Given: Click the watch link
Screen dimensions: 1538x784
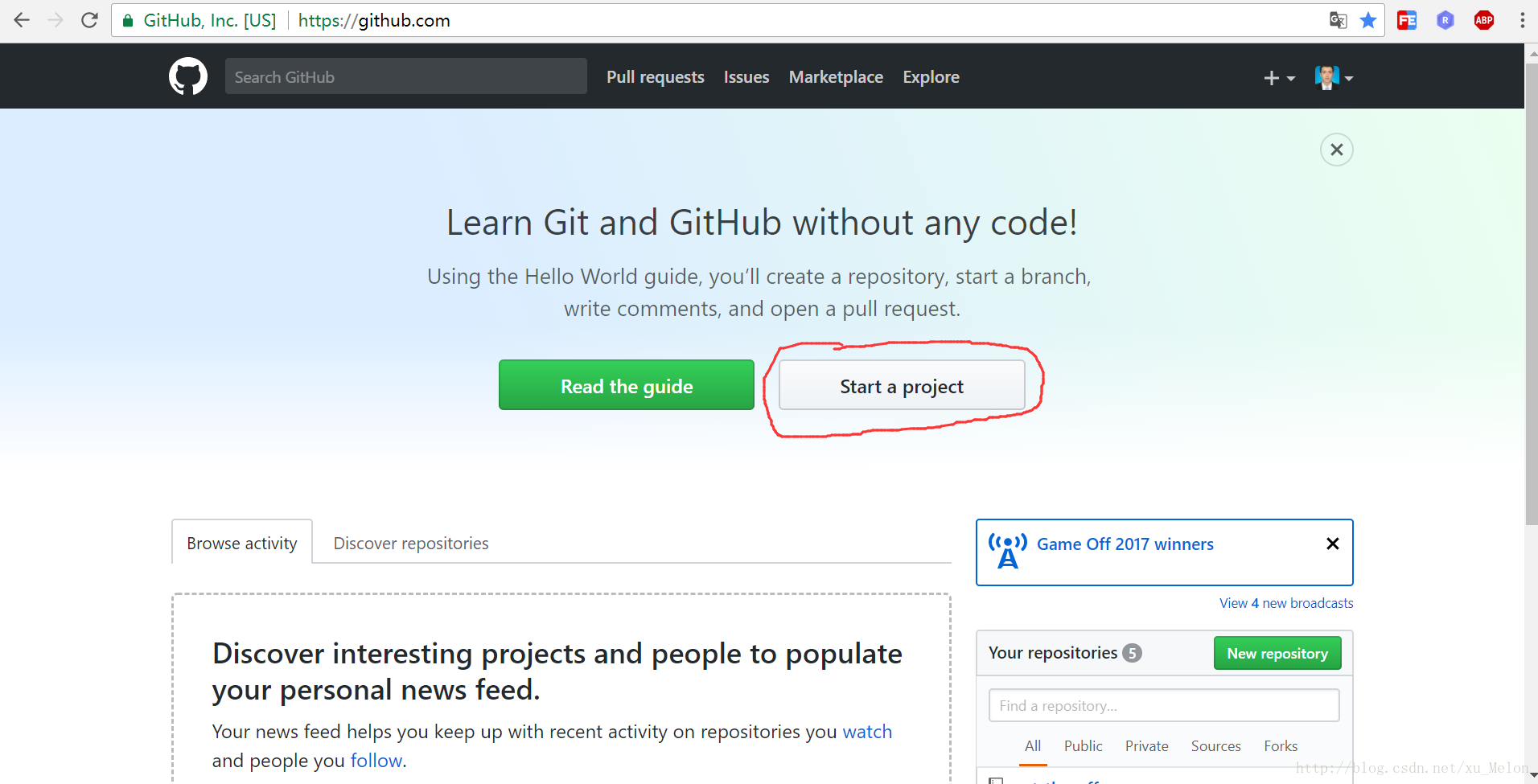Looking at the screenshot, I should [867, 732].
